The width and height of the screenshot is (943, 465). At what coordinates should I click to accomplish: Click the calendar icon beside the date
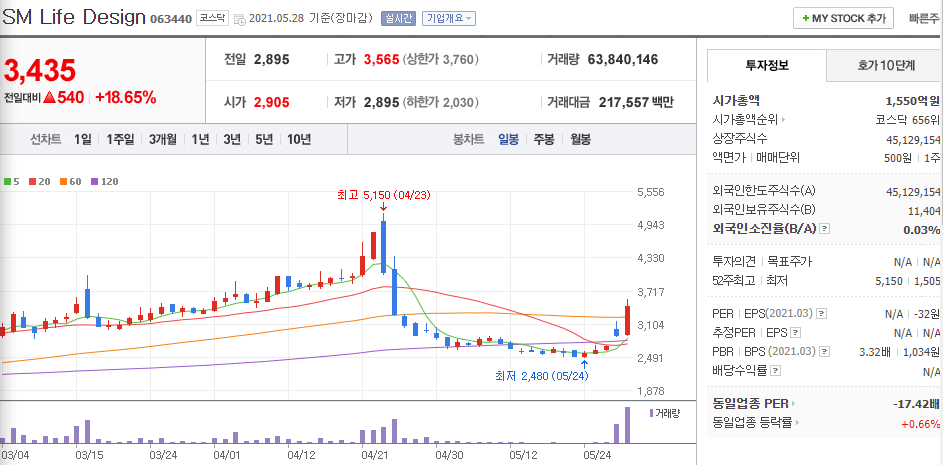tap(239, 19)
